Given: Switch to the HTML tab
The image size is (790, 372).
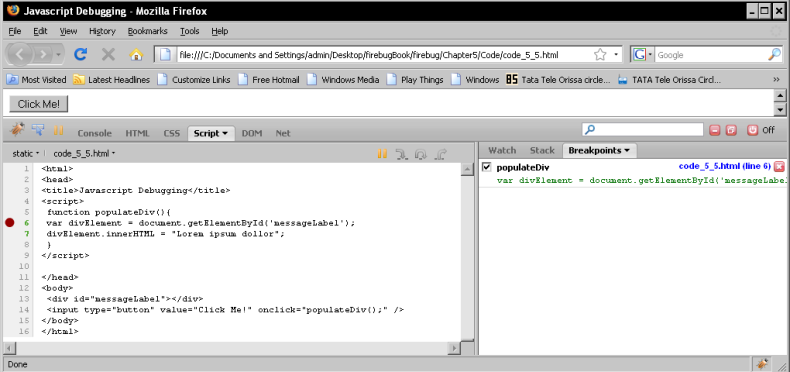Looking at the screenshot, I should point(138,134).
